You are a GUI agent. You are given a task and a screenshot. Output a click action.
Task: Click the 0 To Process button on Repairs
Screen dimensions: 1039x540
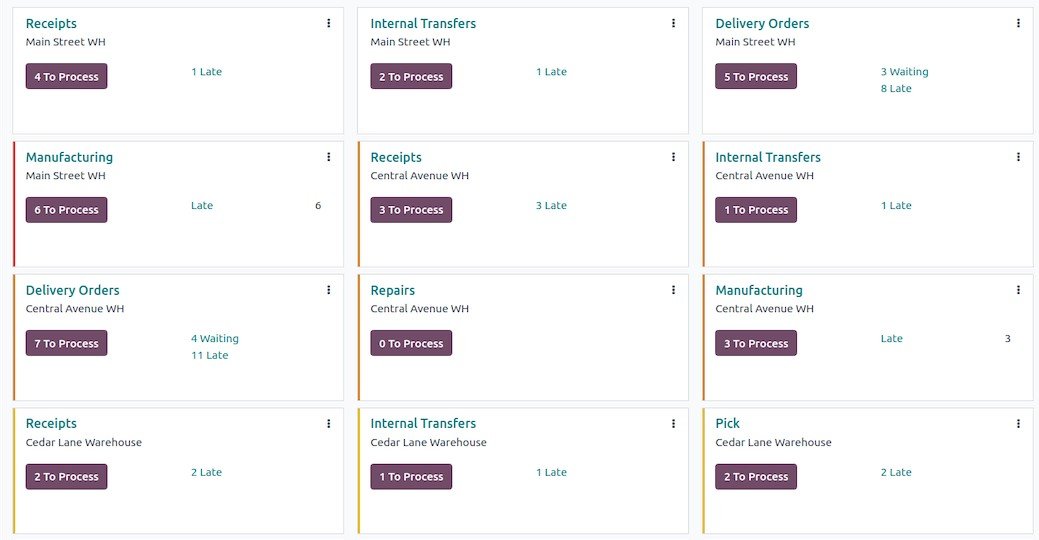[x=411, y=344]
